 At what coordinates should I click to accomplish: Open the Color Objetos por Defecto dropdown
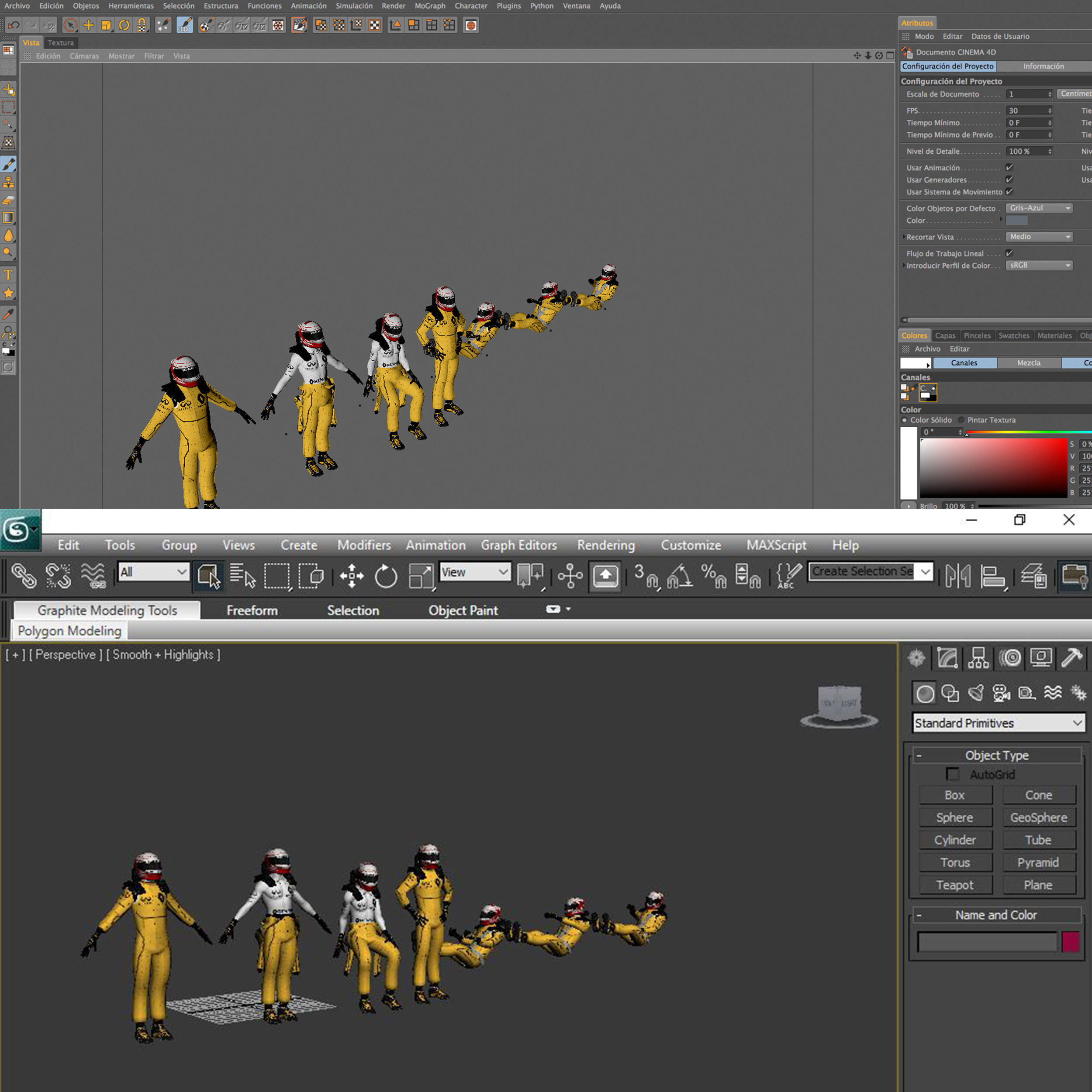coord(1039,208)
